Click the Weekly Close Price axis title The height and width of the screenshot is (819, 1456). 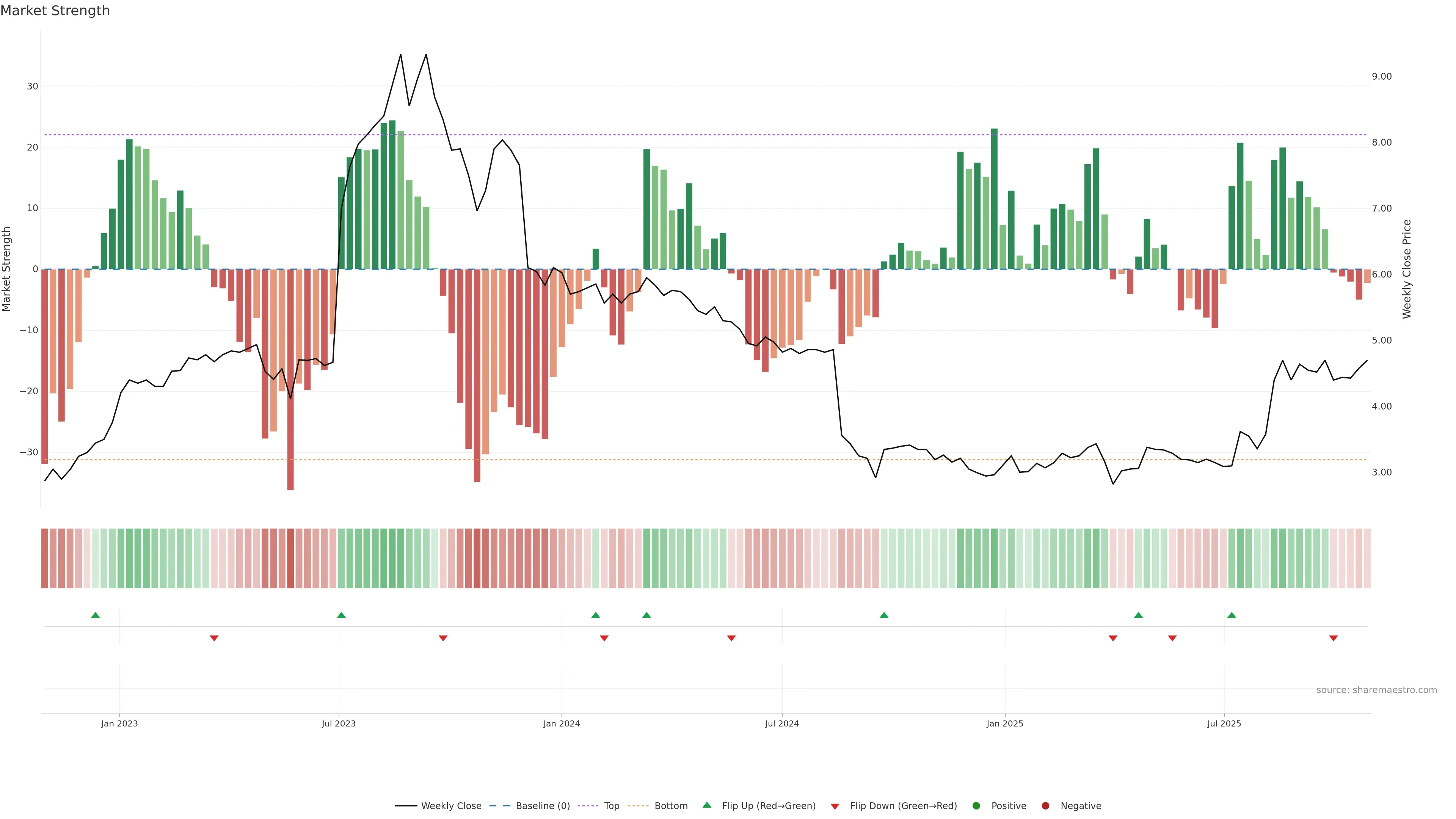(x=1407, y=269)
